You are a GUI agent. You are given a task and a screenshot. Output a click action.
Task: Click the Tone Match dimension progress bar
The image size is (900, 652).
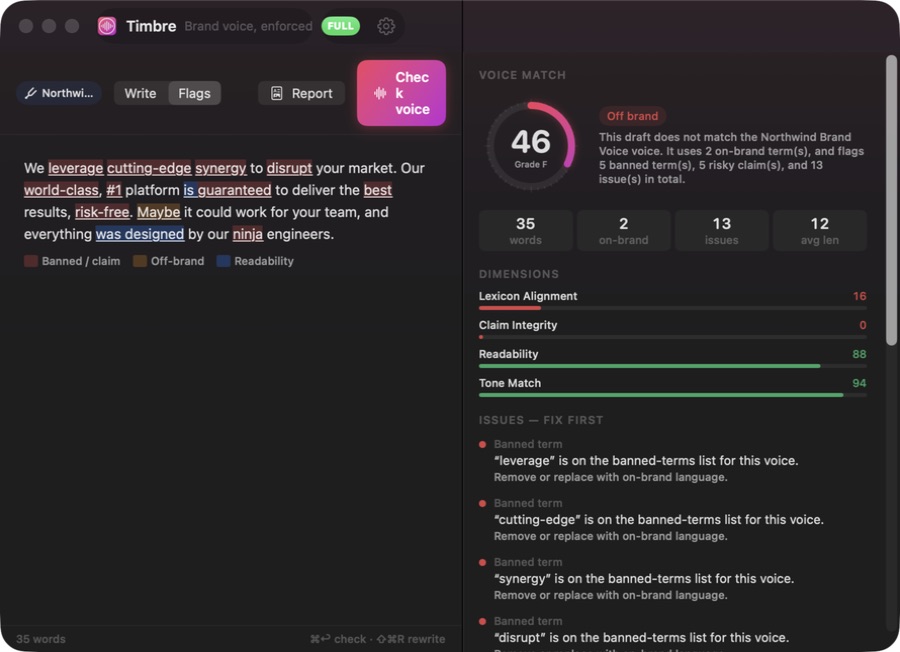[673, 395]
